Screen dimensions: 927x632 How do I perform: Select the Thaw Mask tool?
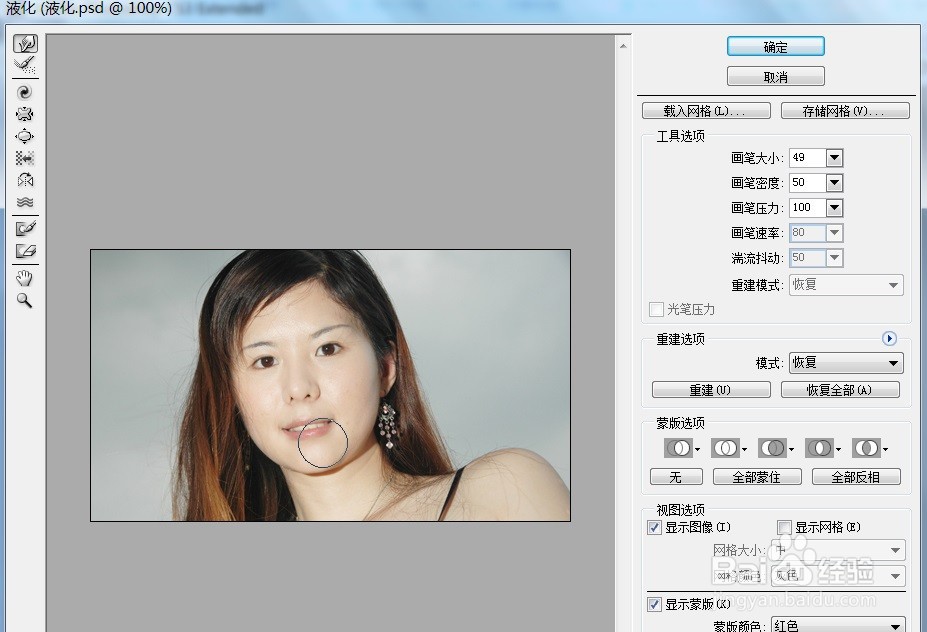click(25, 252)
